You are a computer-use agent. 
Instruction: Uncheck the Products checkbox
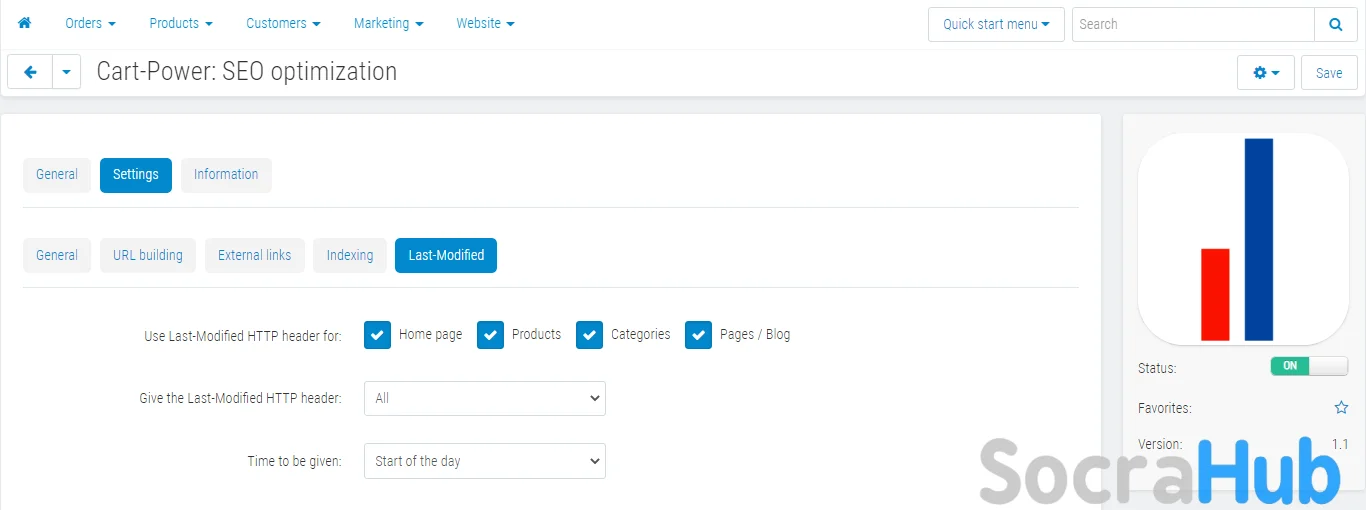tap(490, 335)
